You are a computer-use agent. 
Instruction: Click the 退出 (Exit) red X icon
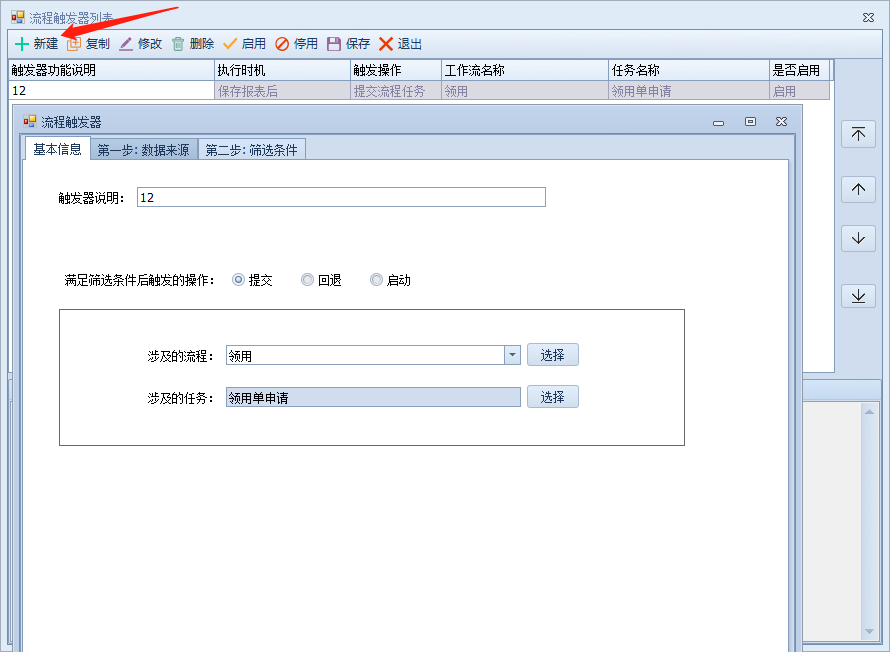(x=386, y=44)
